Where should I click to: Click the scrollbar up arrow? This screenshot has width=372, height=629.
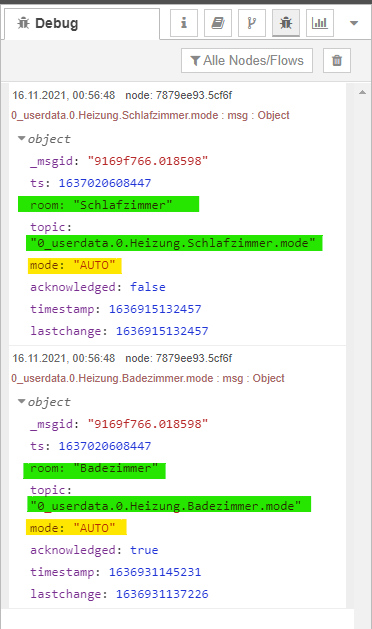(362, 92)
